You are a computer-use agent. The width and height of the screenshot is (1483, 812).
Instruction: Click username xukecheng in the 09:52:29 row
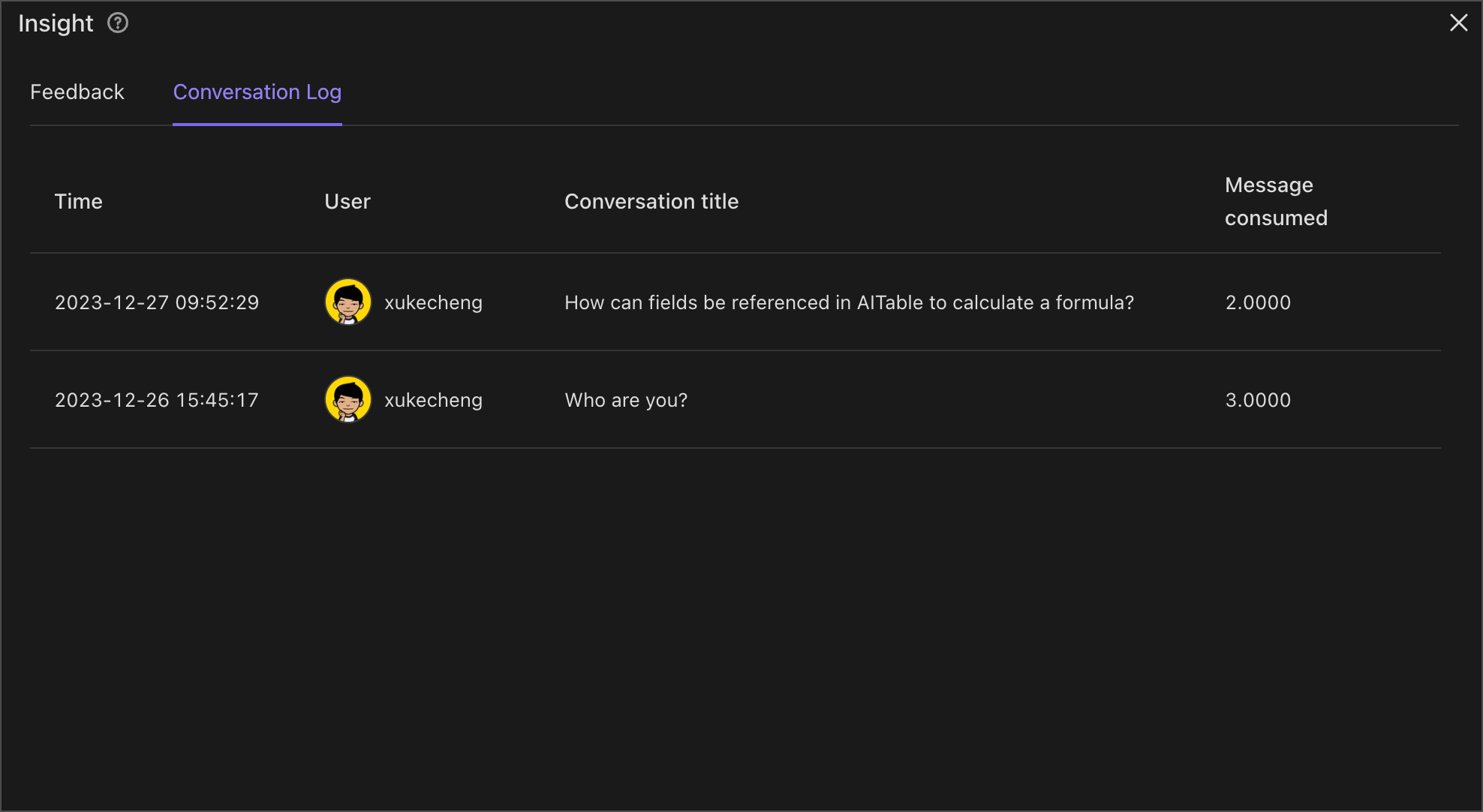point(433,302)
